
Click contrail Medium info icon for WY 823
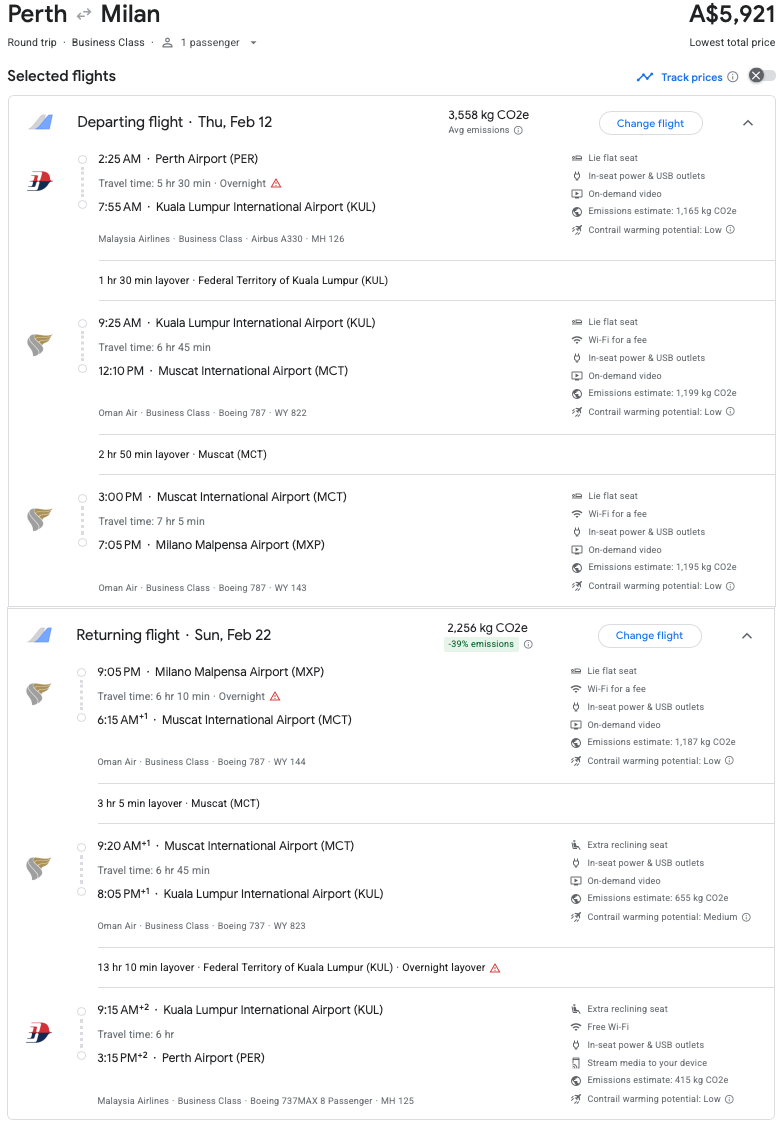[746, 917]
